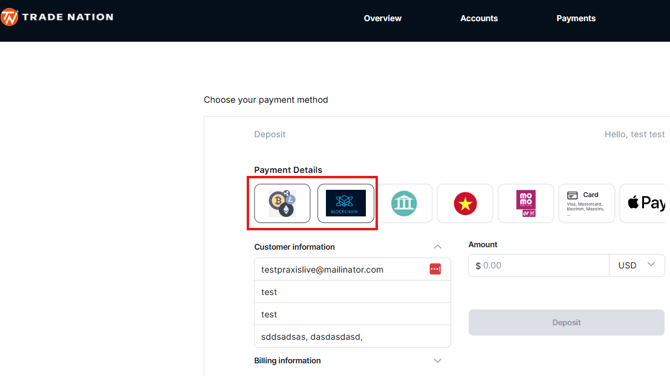Click the address field sddsadsas, dasdasdasd
Viewport: 670px width, 376px height.
[x=352, y=336]
